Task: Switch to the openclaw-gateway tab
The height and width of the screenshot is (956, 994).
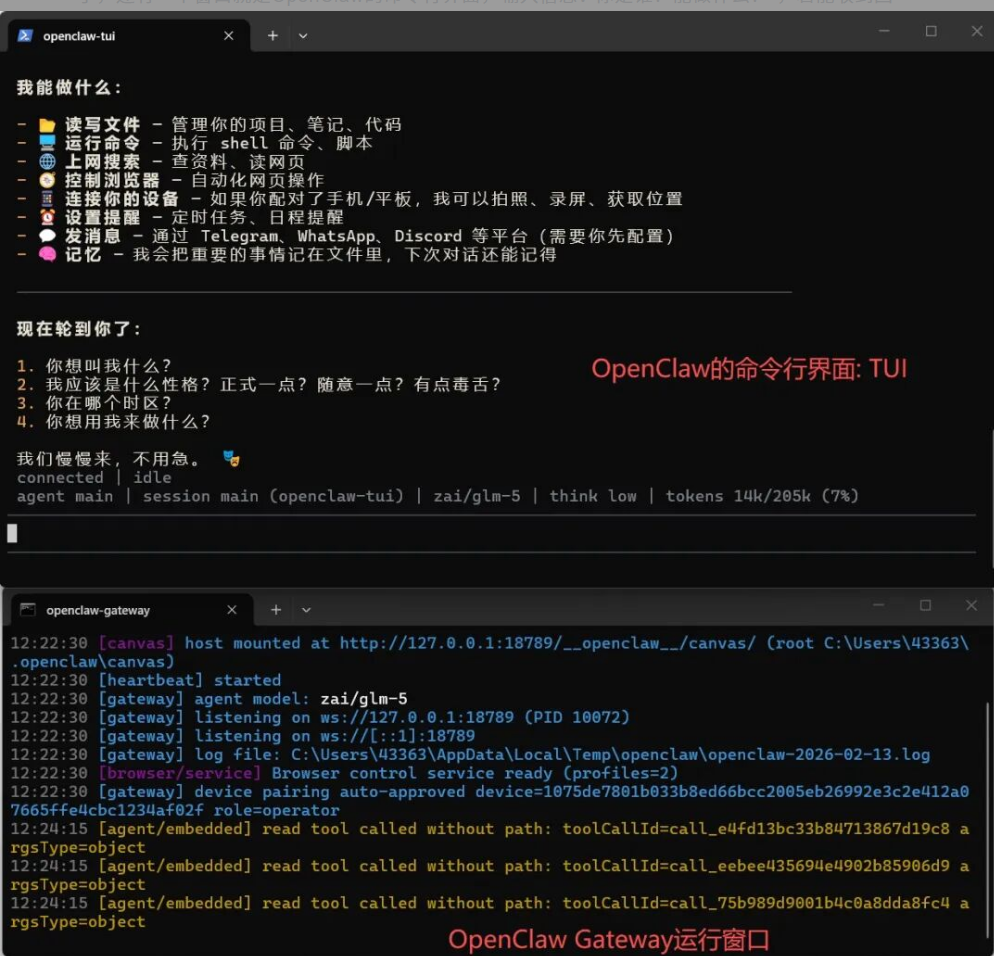Action: point(132,610)
